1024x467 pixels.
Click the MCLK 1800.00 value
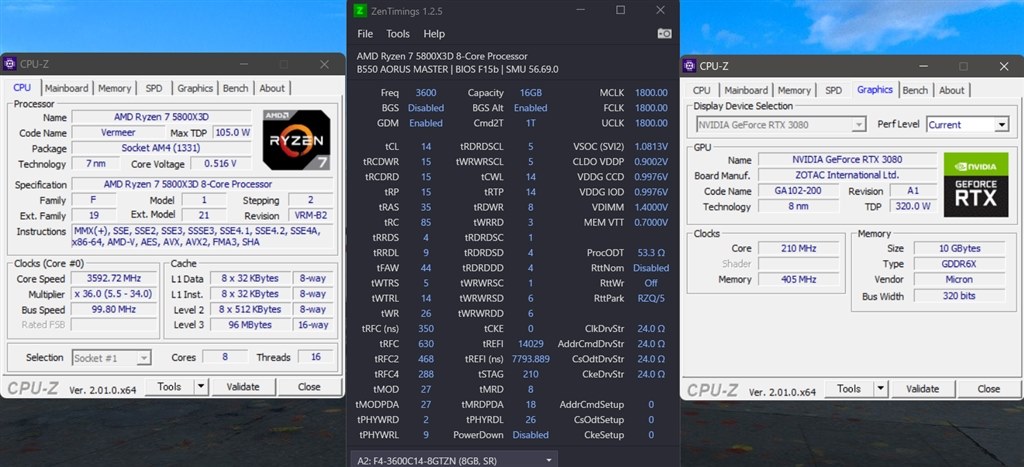[x=651, y=93]
